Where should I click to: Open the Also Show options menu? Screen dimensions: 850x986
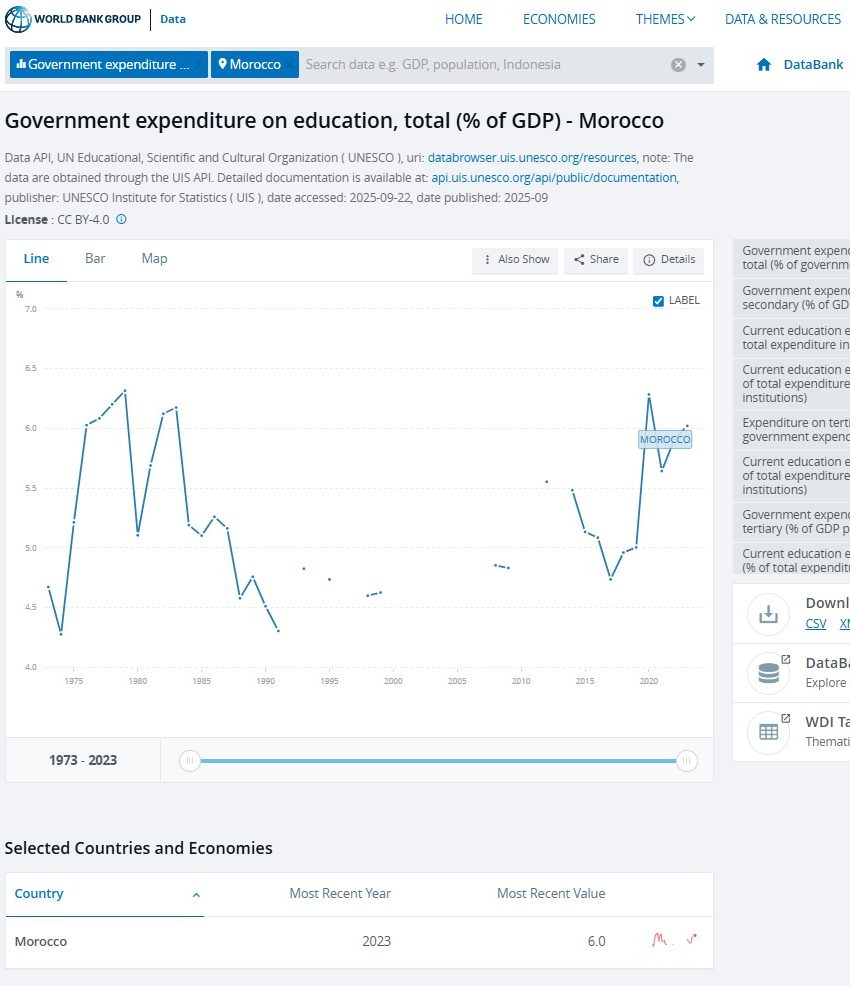515,260
